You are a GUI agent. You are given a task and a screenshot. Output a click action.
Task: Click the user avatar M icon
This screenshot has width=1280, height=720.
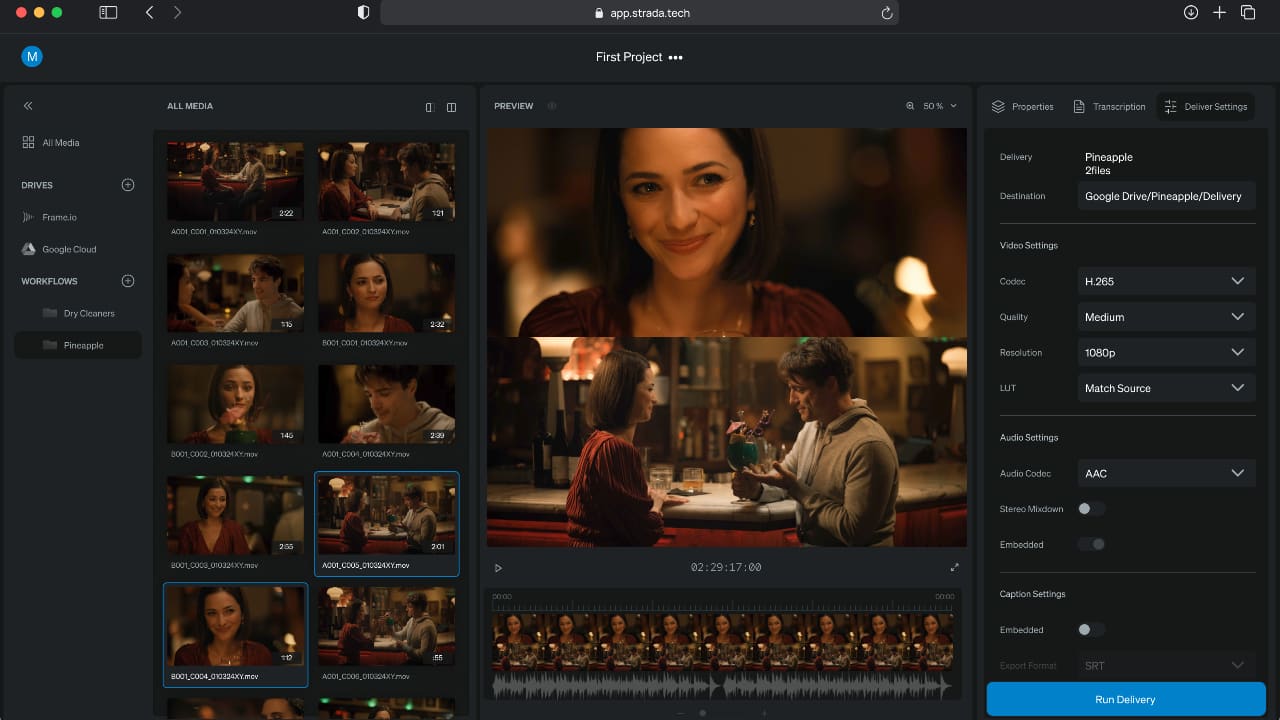32,57
